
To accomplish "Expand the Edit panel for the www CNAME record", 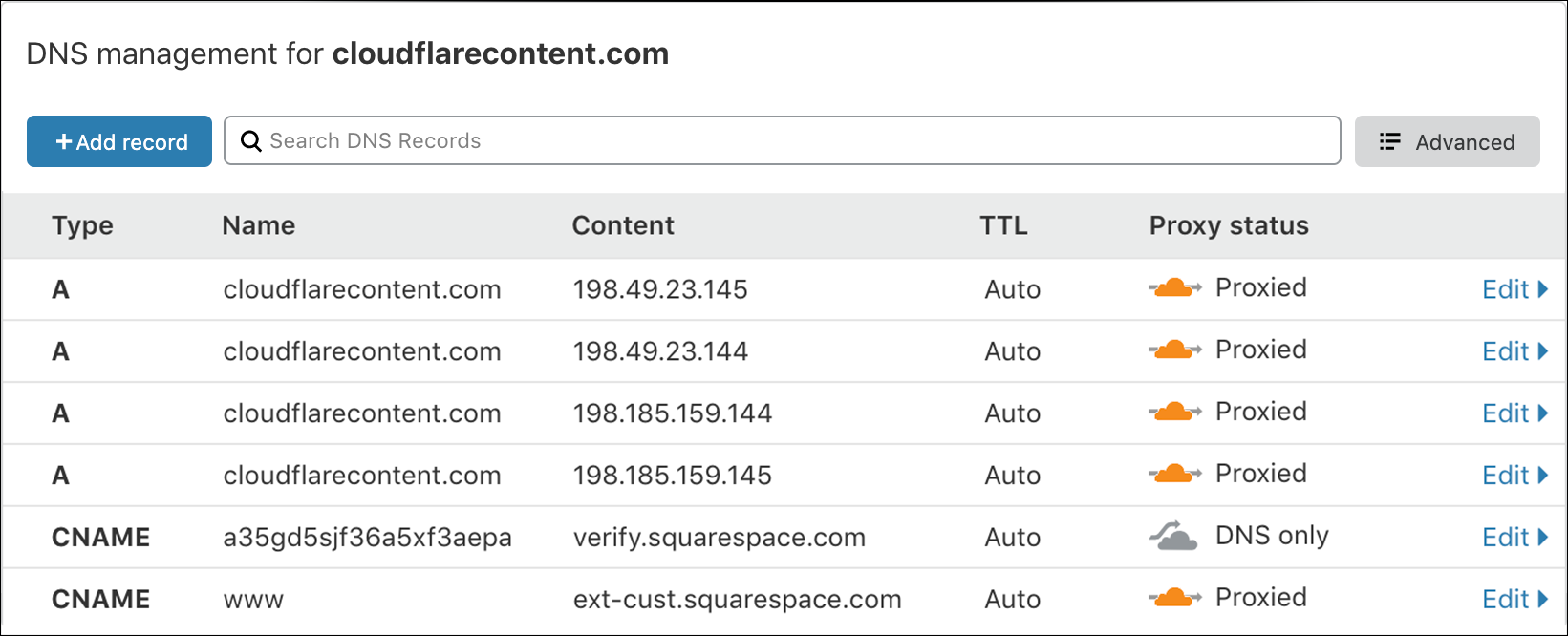I will [x=1514, y=598].
